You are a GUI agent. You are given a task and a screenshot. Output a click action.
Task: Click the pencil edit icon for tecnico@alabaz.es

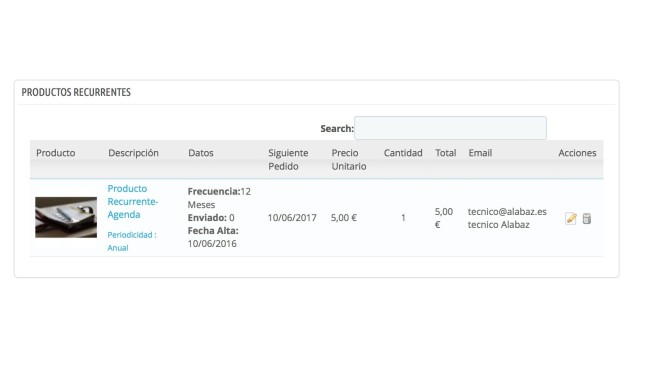coord(571,218)
